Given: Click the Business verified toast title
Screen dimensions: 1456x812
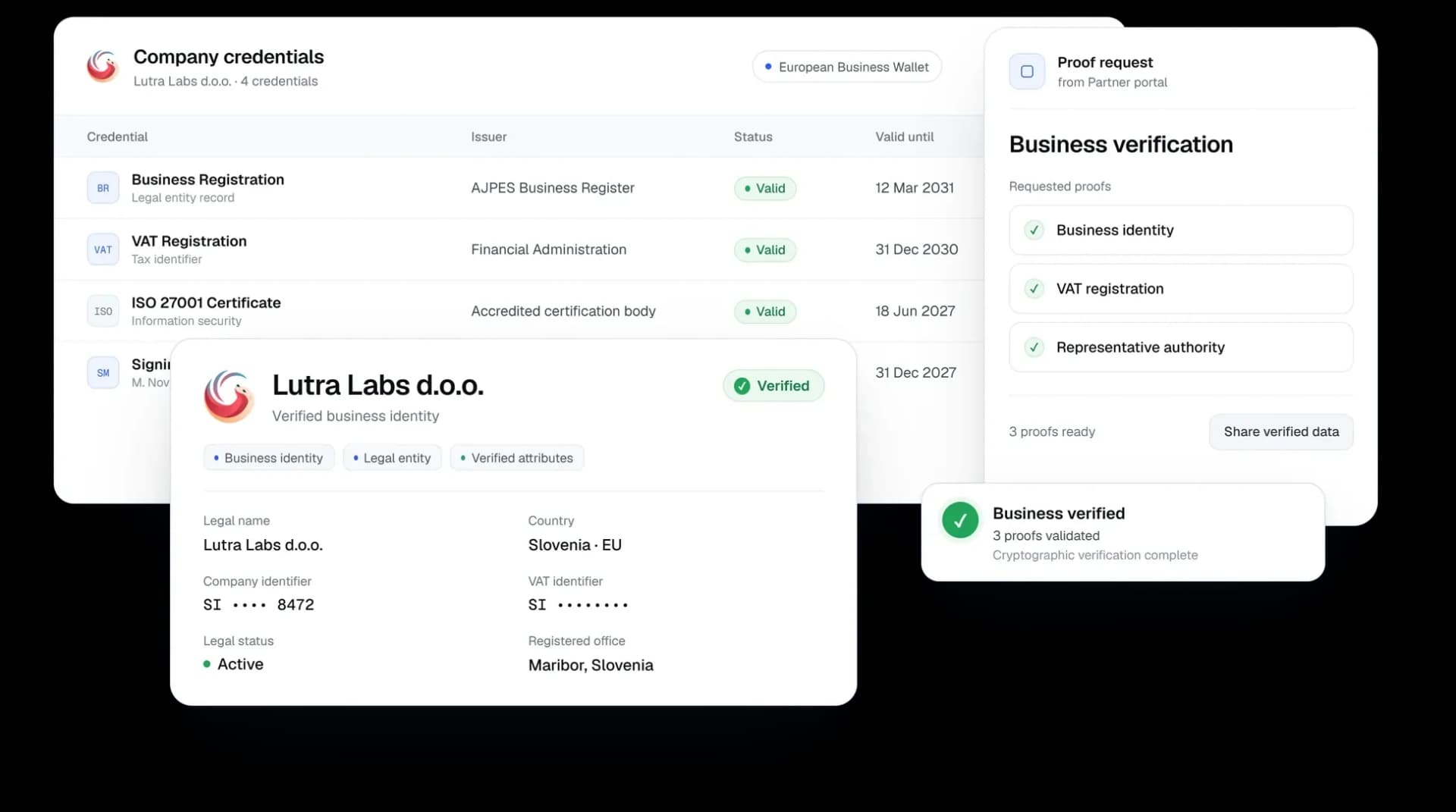Looking at the screenshot, I should click(1059, 513).
